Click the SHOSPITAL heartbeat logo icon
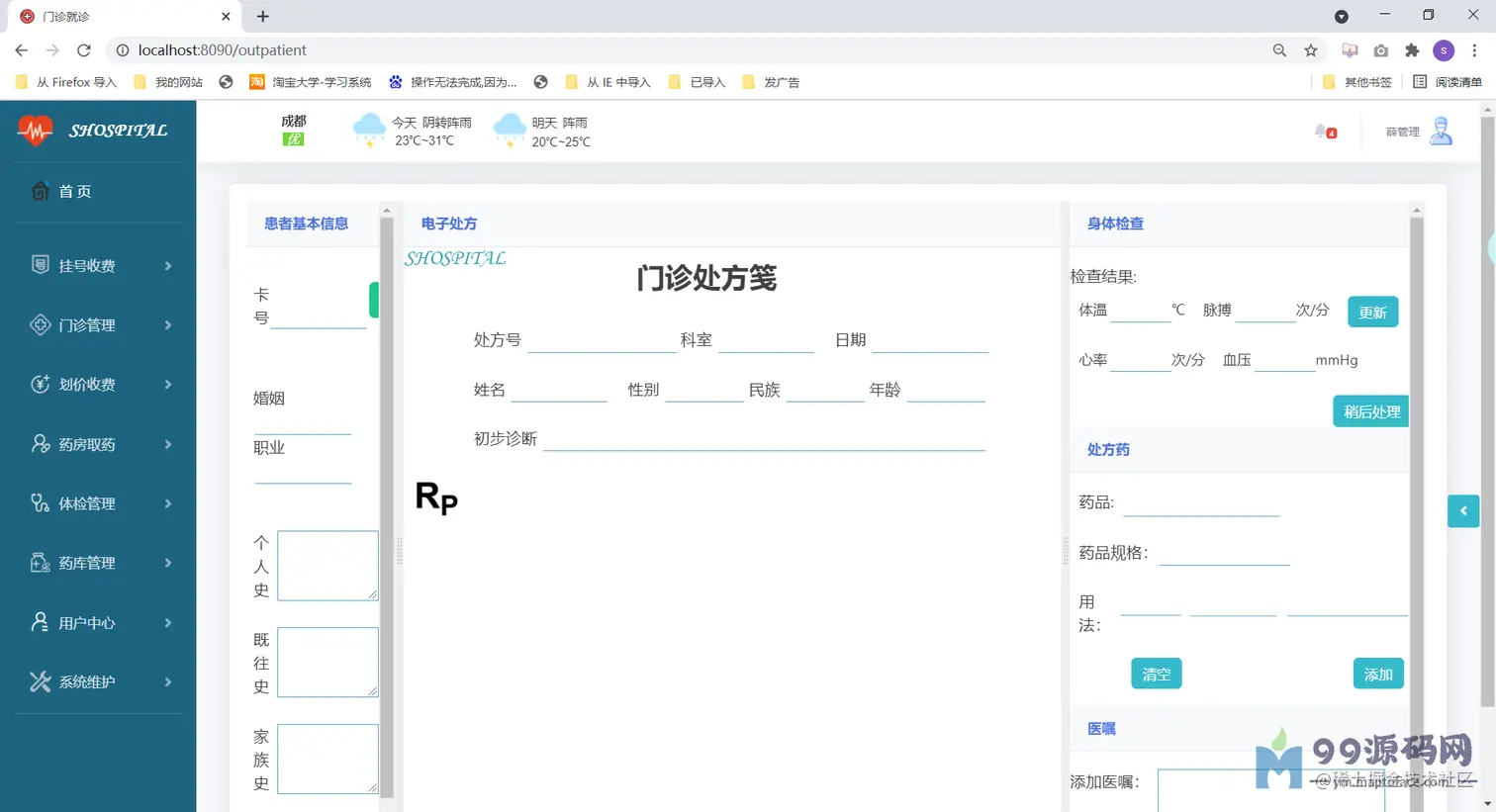1496x812 pixels. click(x=35, y=130)
